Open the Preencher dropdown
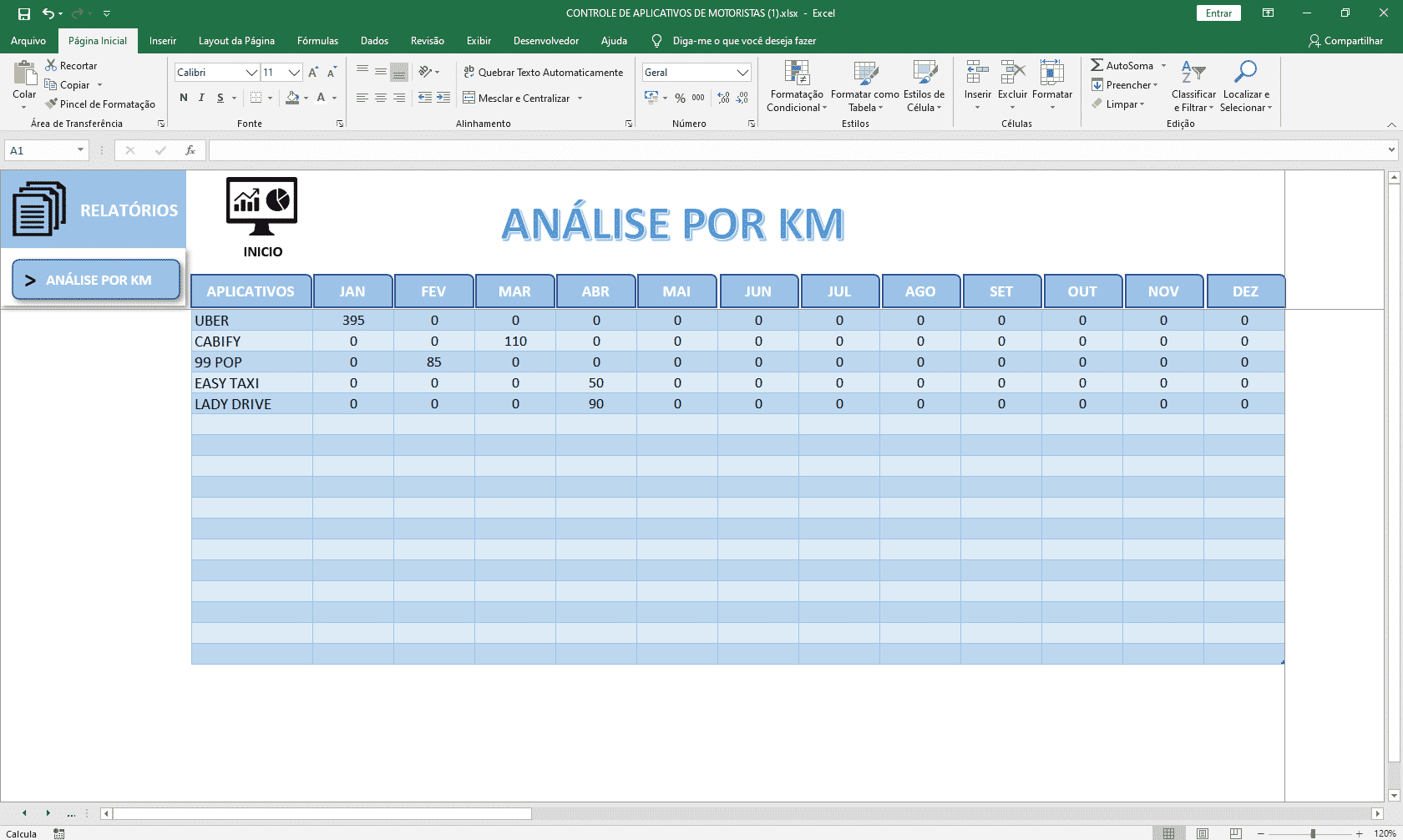The height and width of the screenshot is (840, 1403). pyautogui.click(x=1125, y=84)
